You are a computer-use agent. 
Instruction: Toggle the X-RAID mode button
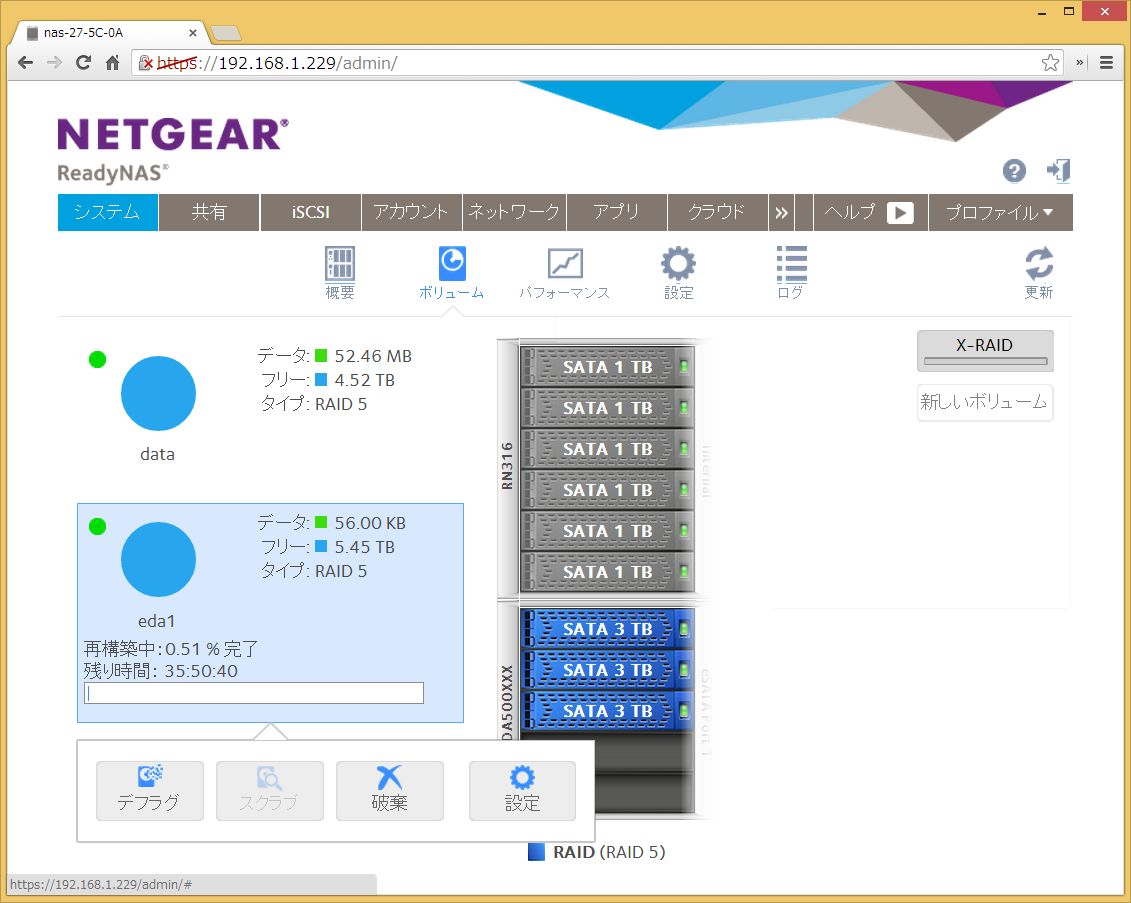point(985,350)
